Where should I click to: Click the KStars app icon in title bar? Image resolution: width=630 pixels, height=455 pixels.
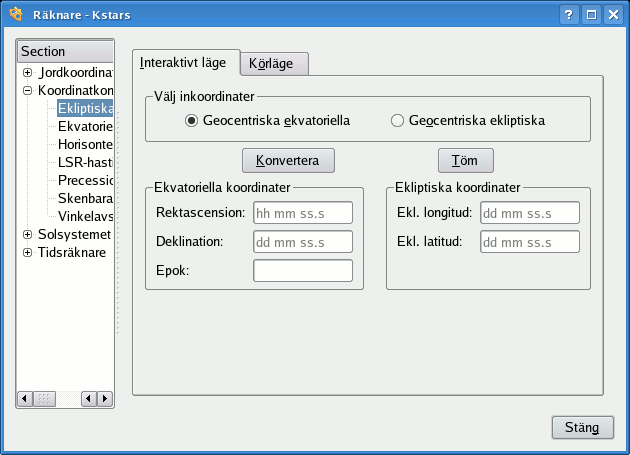16,15
